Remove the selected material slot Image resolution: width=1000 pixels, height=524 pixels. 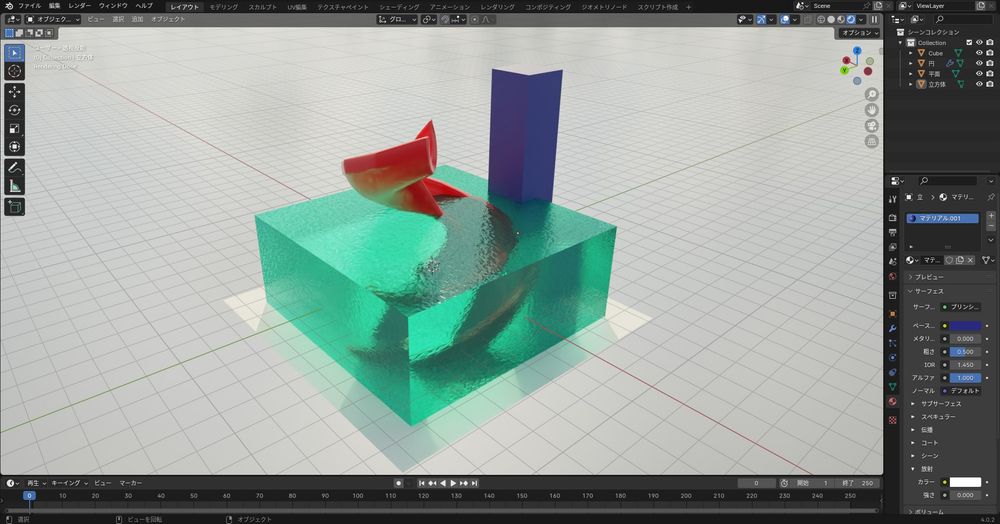tap(990, 227)
